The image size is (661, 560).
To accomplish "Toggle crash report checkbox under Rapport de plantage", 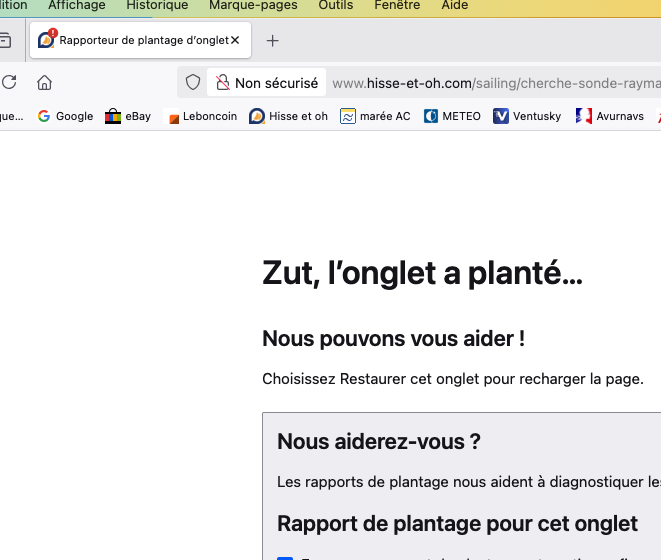I will pyautogui.click(x=284, y=556).
